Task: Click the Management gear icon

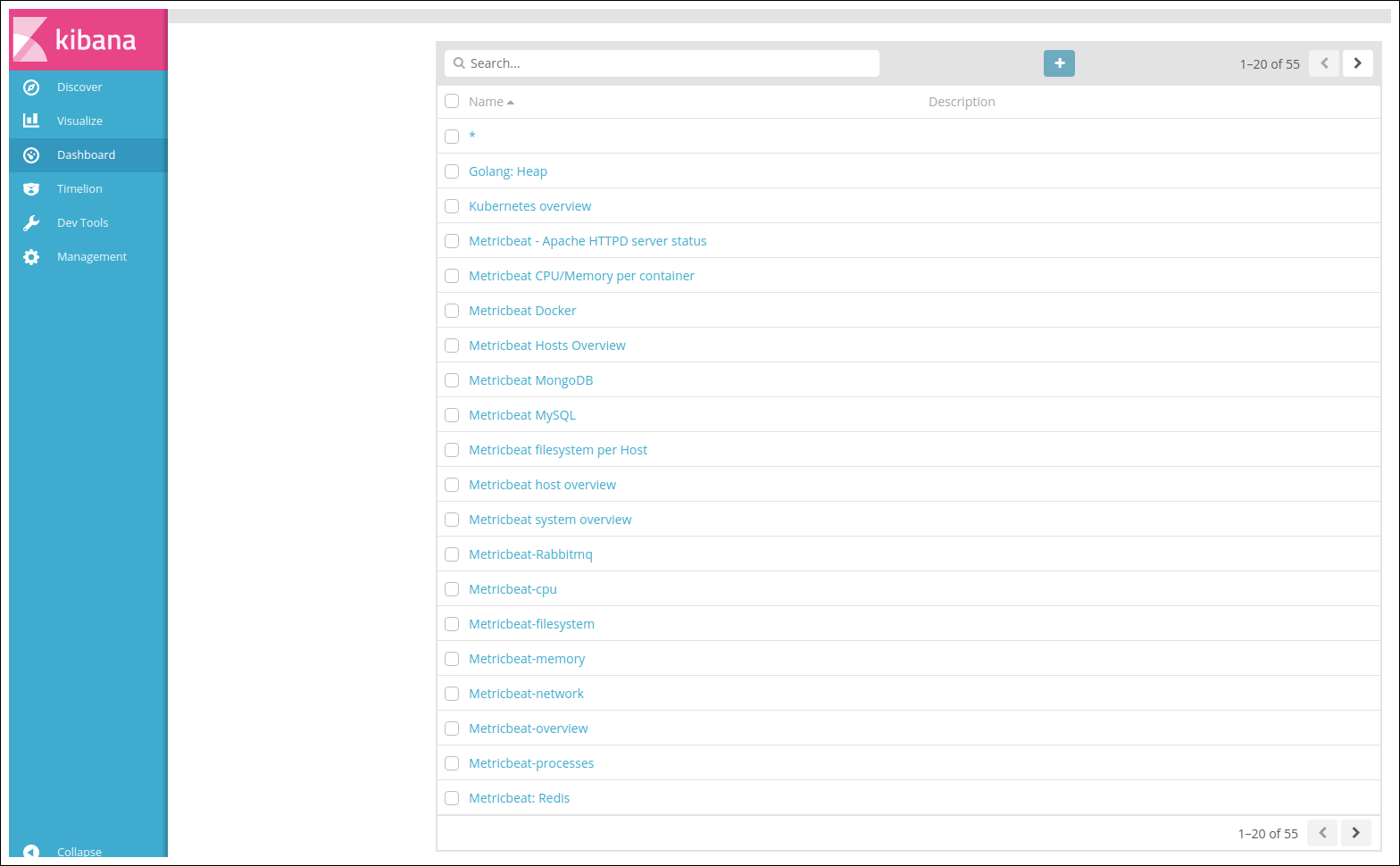Action: click(31, 256)
